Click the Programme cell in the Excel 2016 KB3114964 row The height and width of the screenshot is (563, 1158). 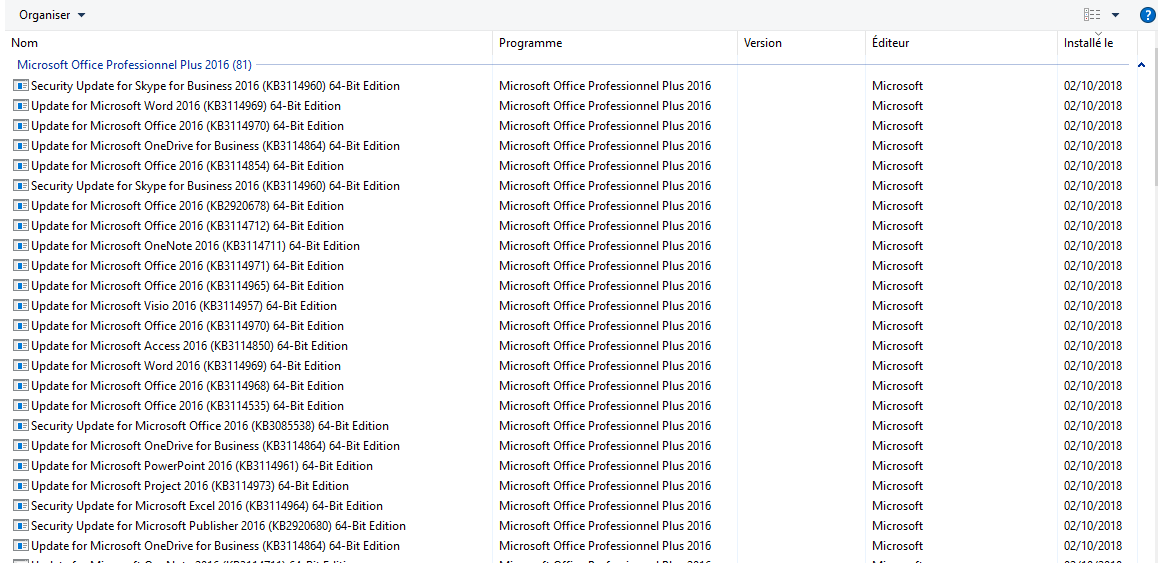tap(605, 505)
